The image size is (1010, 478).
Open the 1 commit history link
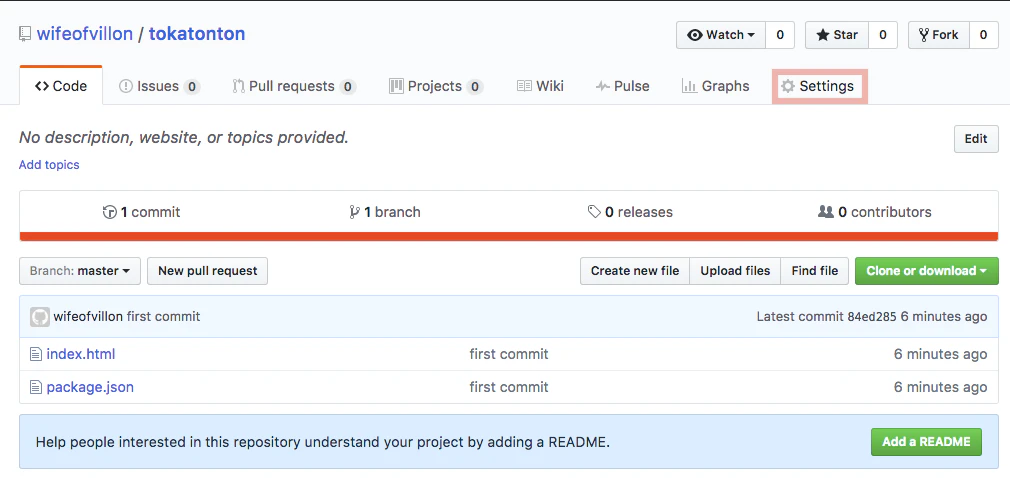[x=142, y=212]
